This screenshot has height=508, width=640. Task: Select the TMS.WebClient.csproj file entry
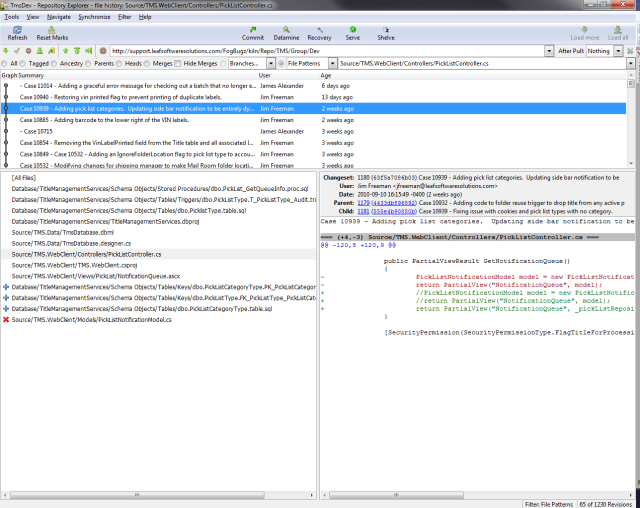pyautogui.click(x=74, y=265)
